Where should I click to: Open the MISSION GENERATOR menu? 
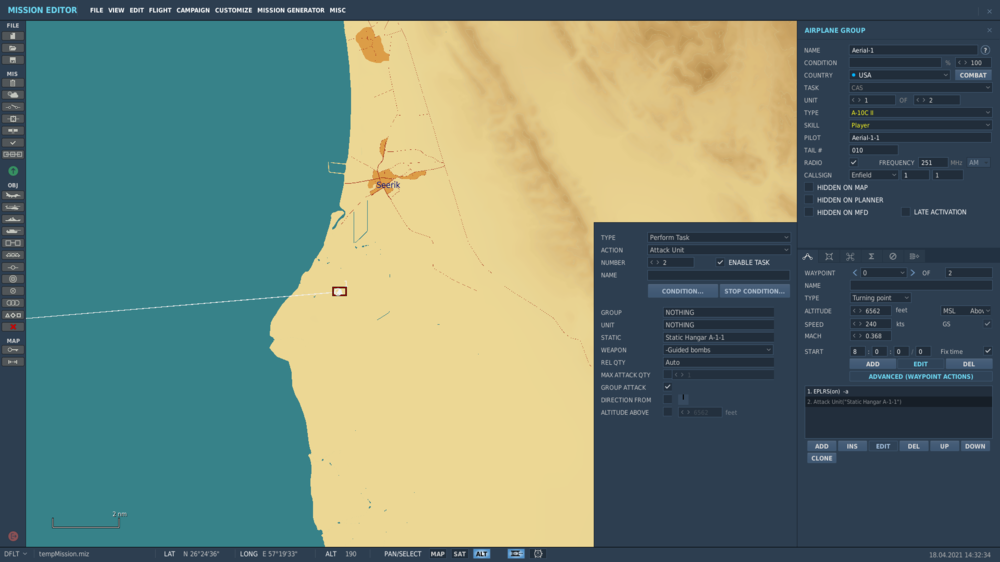291,10
